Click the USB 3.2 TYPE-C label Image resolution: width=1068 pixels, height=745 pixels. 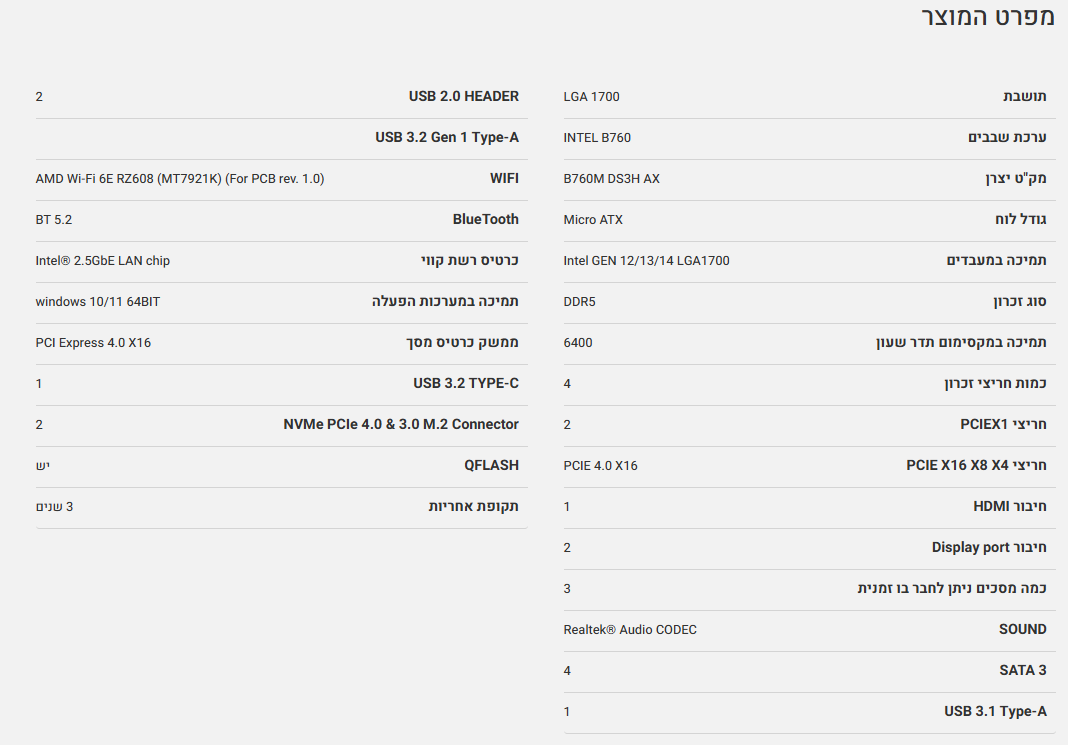tap(465, 384)
